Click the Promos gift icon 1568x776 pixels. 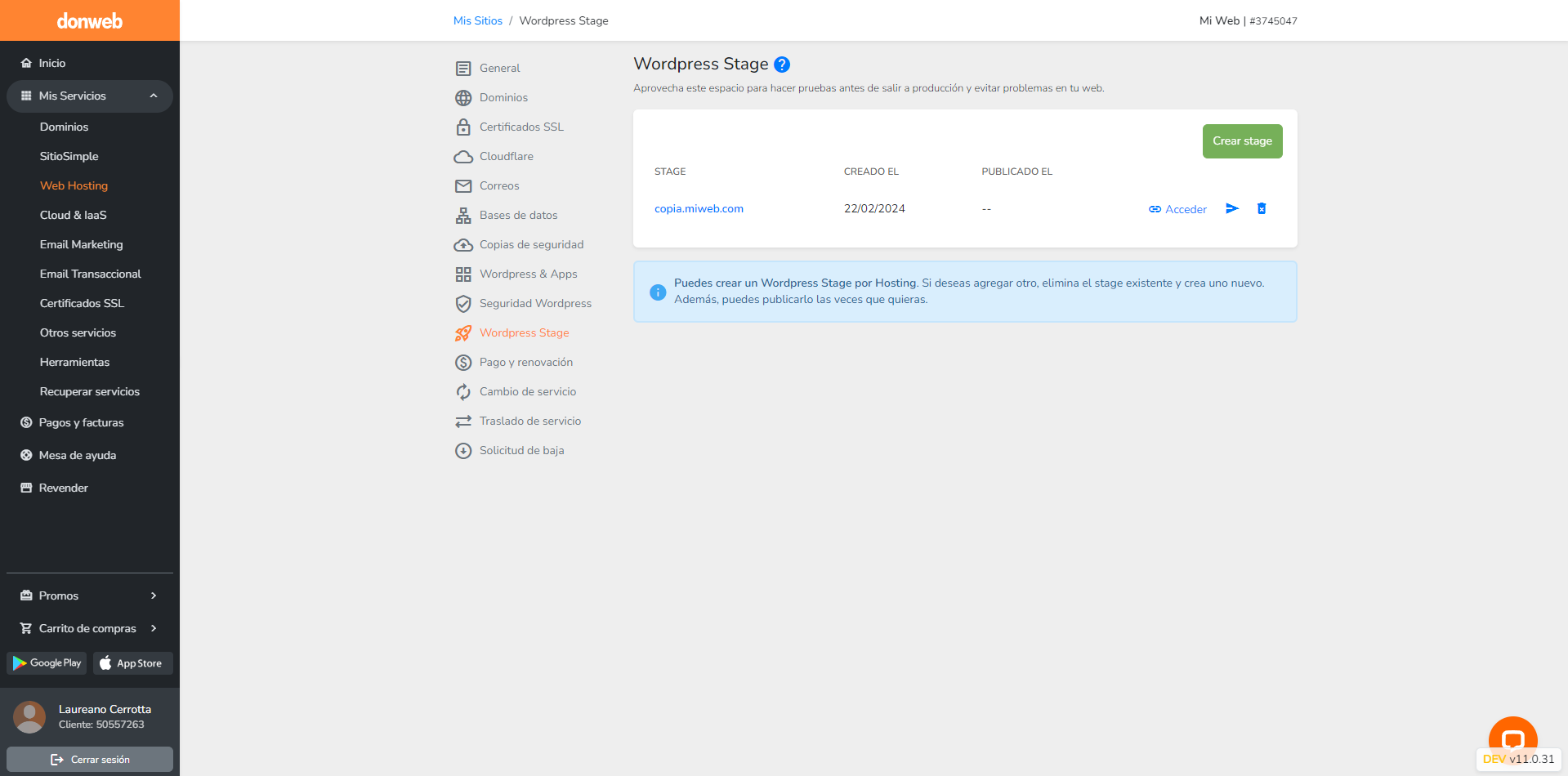pos(26,595)
